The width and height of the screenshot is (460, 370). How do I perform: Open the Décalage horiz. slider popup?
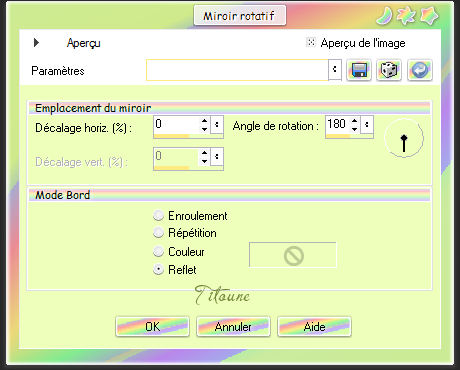pos(217,125)
